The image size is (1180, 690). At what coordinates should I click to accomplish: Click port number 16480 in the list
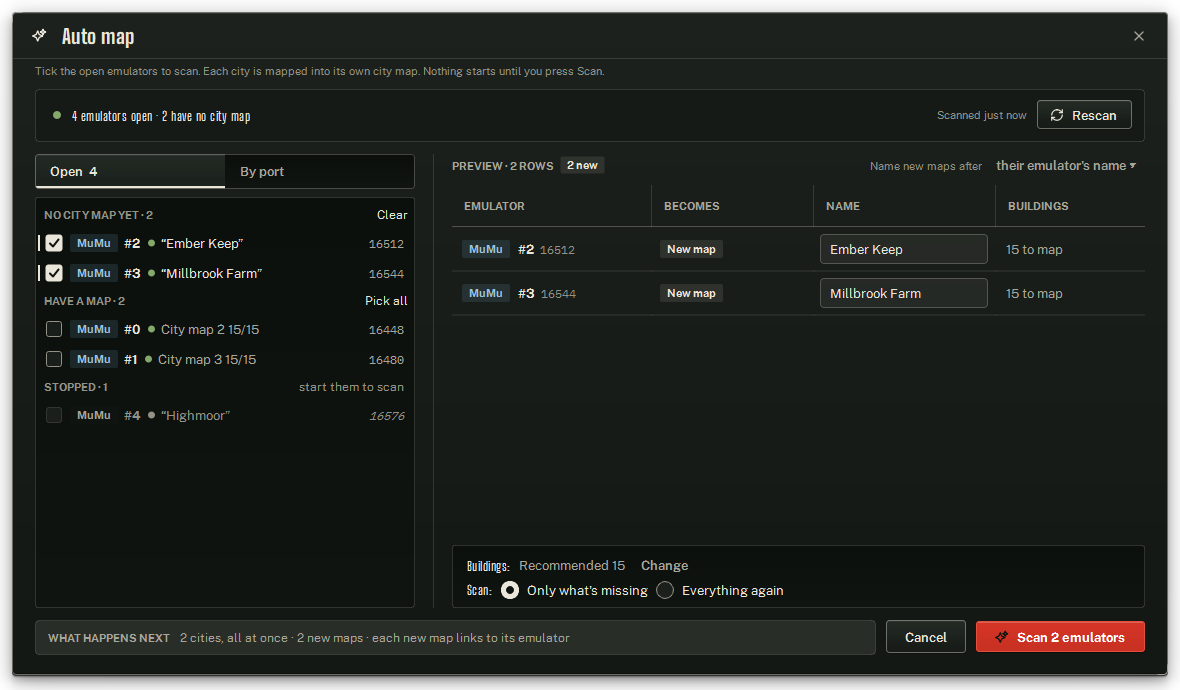click(x=386, y=360)
